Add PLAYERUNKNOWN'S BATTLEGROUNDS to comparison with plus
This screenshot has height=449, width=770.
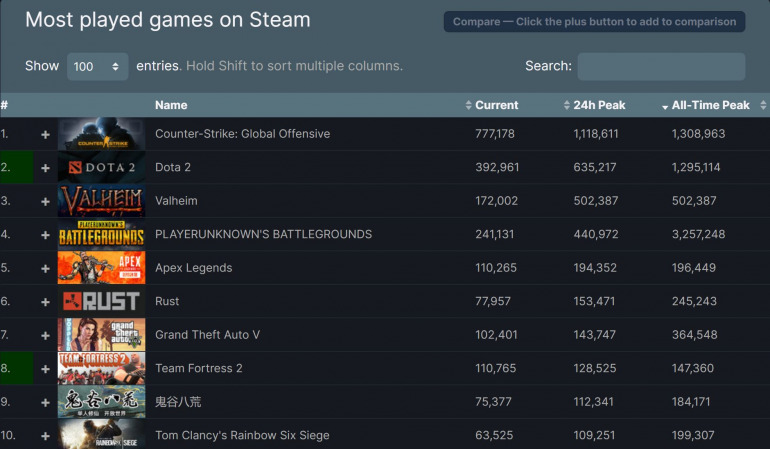pyautogui.click(x=45, y=235)
